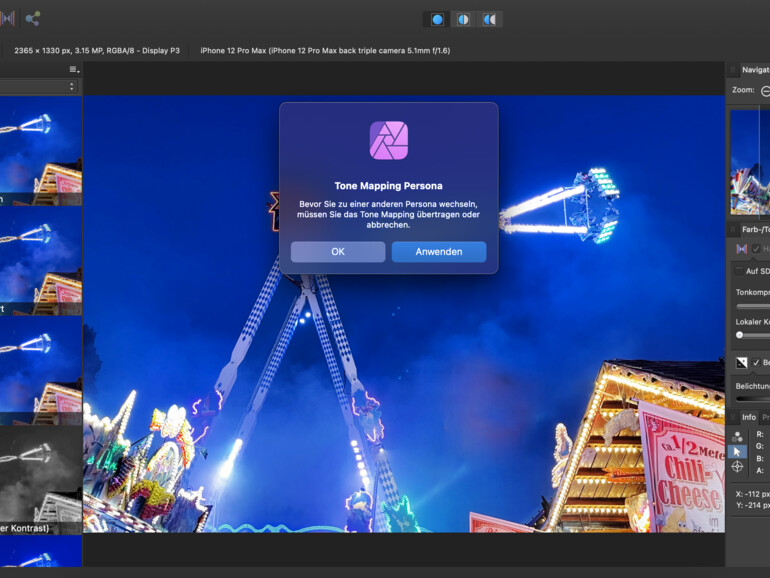Click the Affinity Photo logo in dialog
This screenshot has width=770, height=578.
[x=389, y=140]
